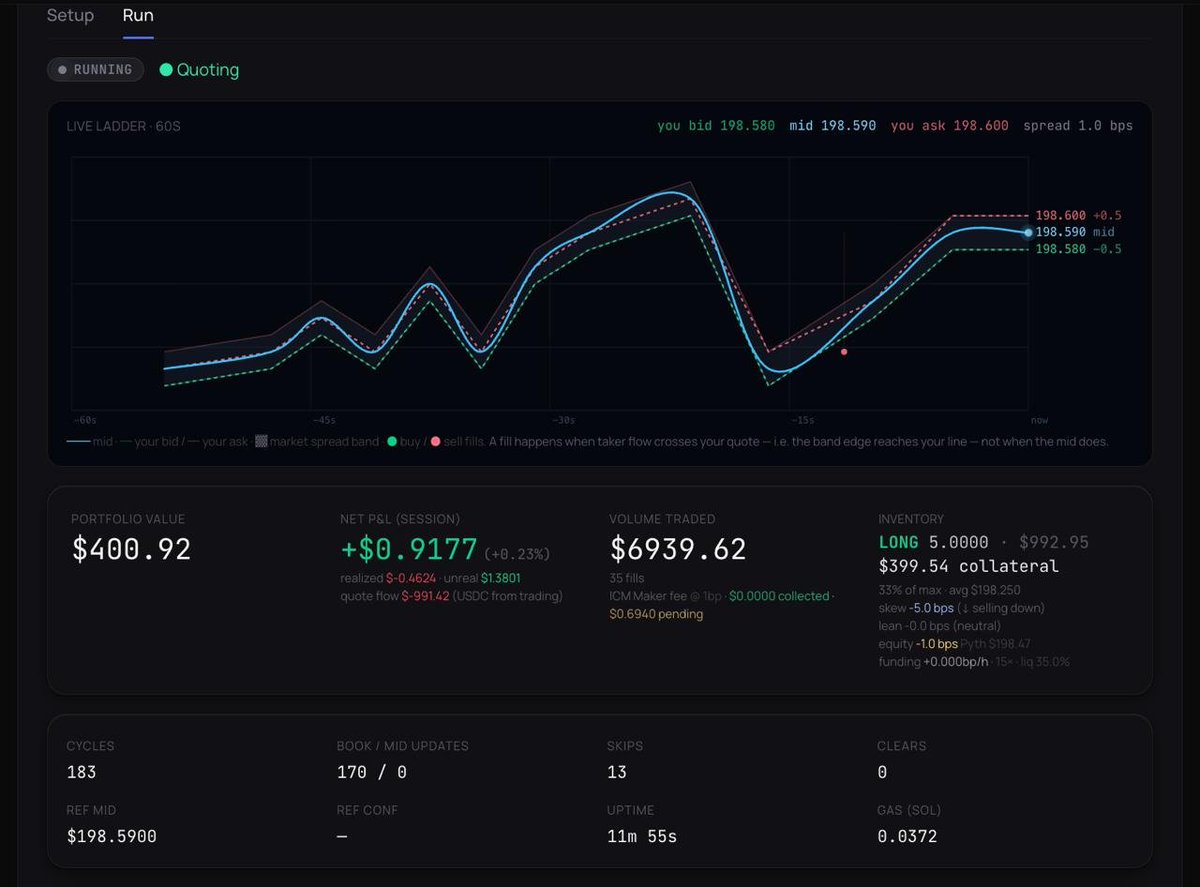Click the Ref Mid value $198.5900

click(111, 836)
